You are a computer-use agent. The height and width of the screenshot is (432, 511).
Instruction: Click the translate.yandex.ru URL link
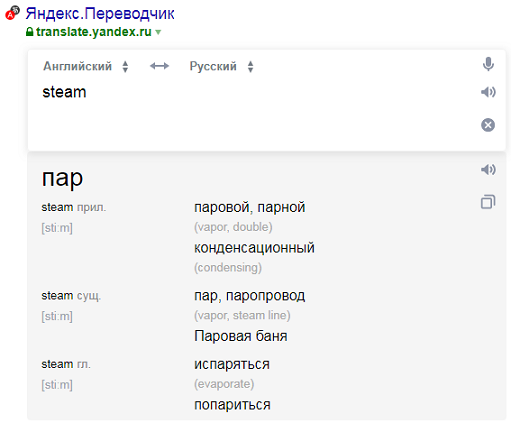tap(94, 32)
